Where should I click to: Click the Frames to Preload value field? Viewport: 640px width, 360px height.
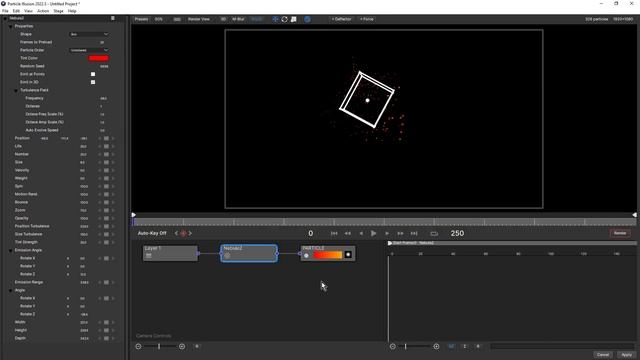coord(102,42)
